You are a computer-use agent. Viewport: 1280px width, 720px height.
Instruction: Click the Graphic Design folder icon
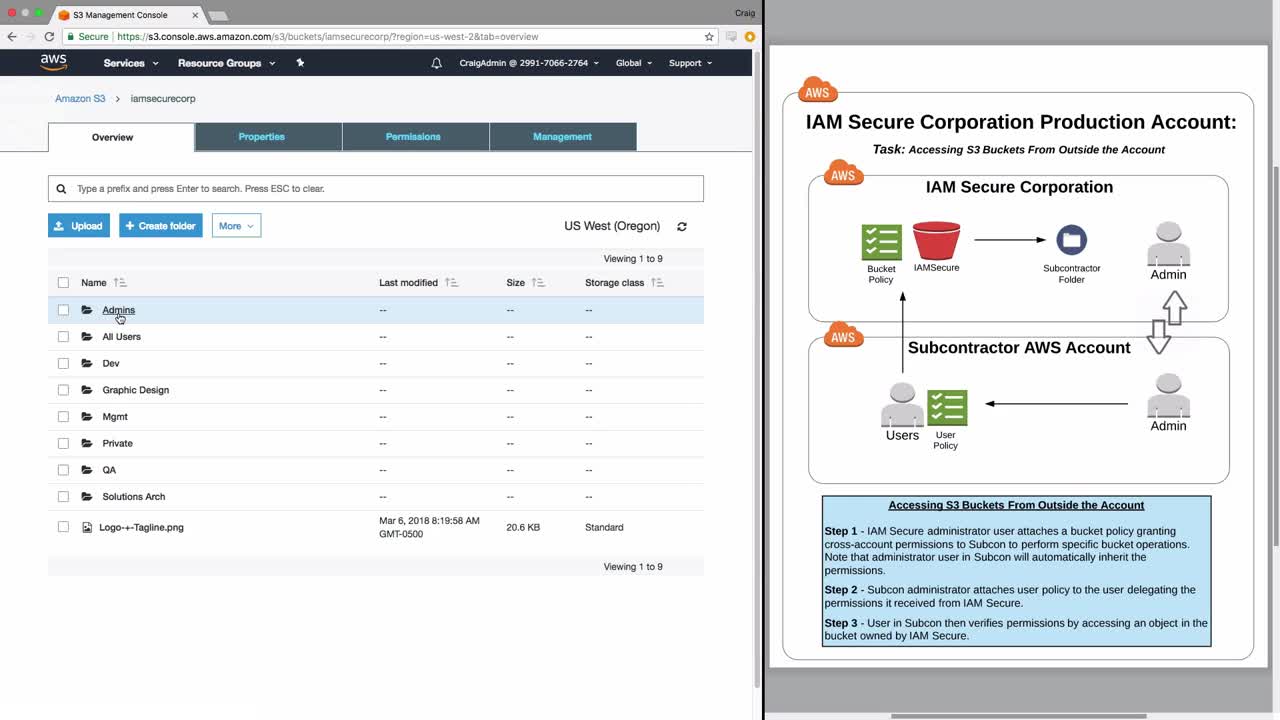(87, 390)
